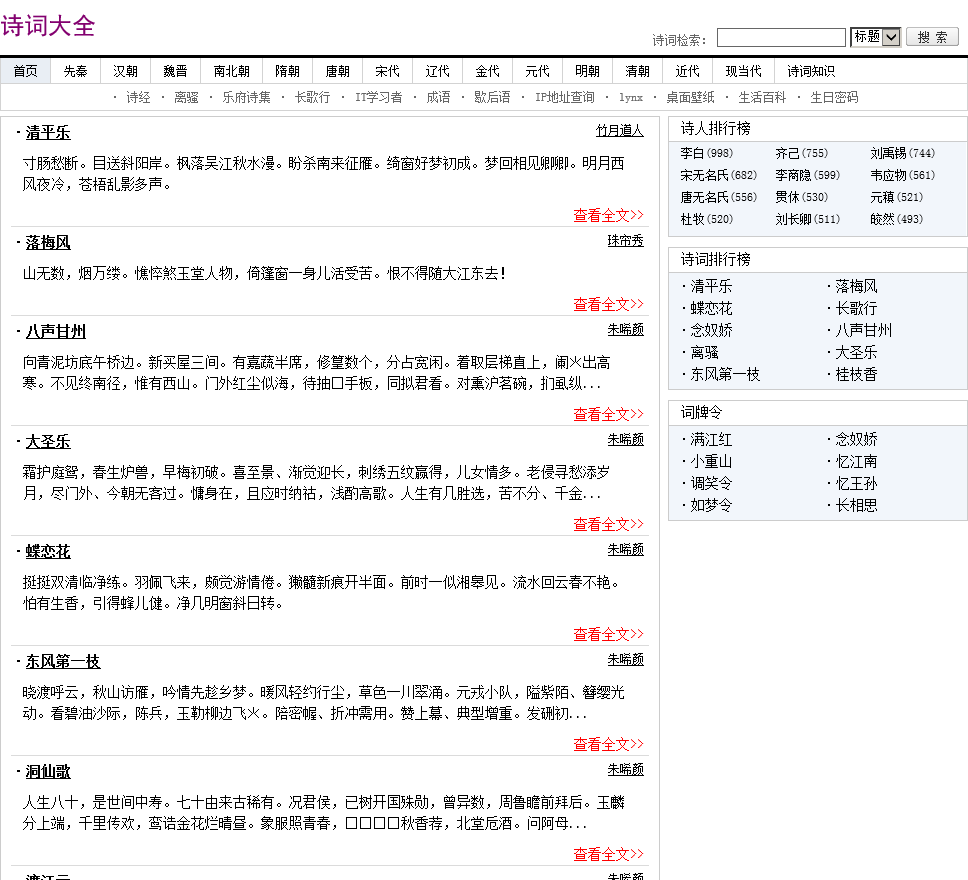This screenshot has height=880, width=968.
Task: Select the 宋代 navigation tab
Action: coord(388,71)
